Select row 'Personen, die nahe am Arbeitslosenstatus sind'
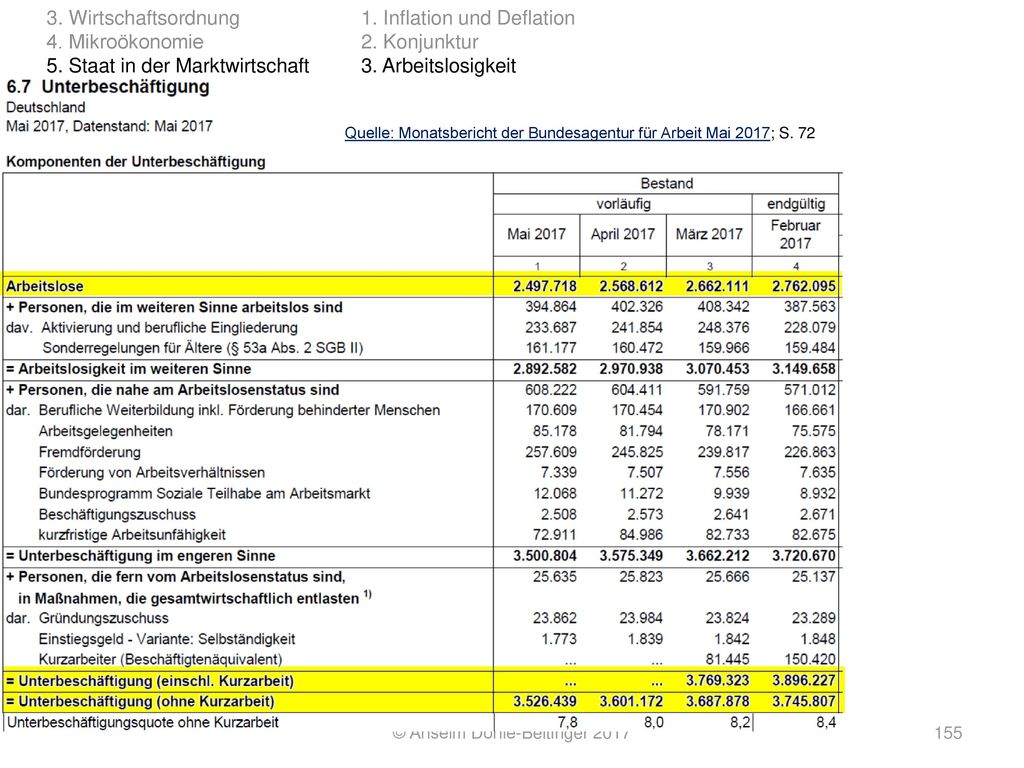The image size is (1024, 768). click(x=173, y=390)
